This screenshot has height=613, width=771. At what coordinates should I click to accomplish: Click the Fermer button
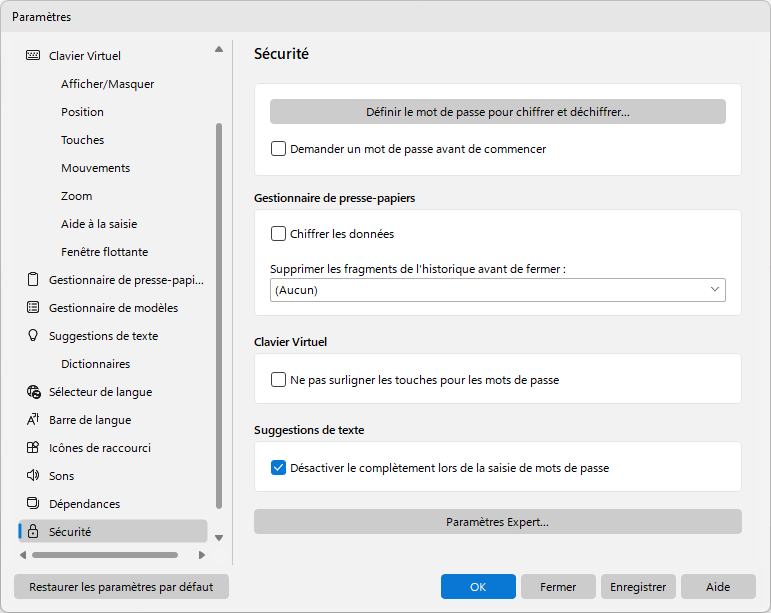click(x=558, y=586)
